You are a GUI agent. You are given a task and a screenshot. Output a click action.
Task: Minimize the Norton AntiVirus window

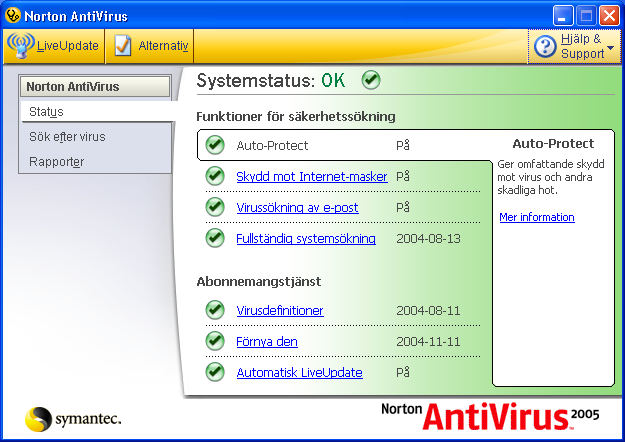coord(563,16)
